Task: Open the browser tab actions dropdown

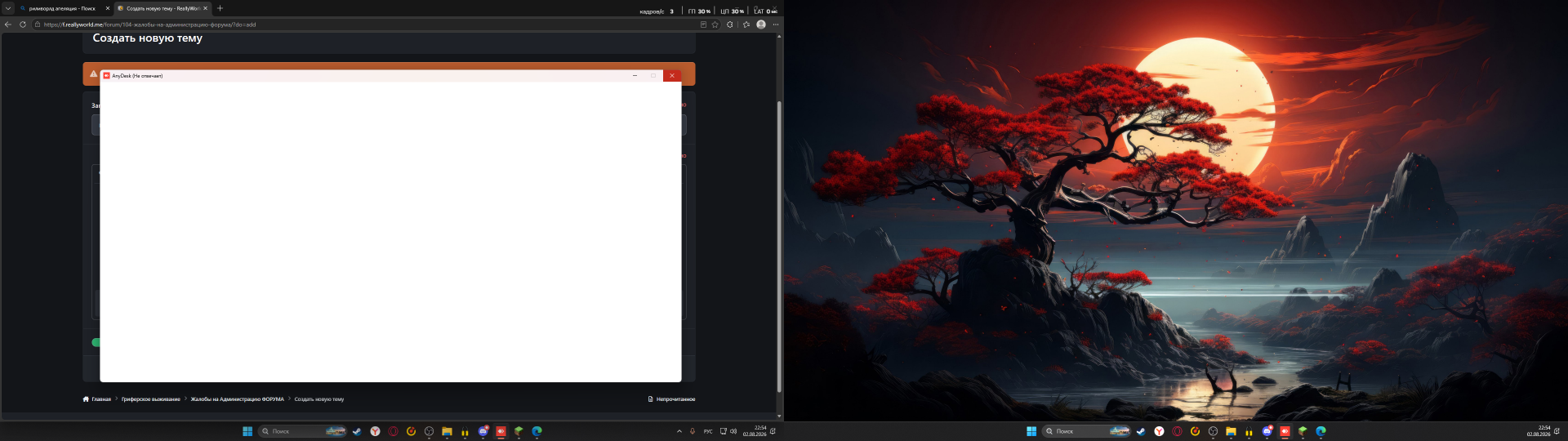Action: (x=8, y=8)
